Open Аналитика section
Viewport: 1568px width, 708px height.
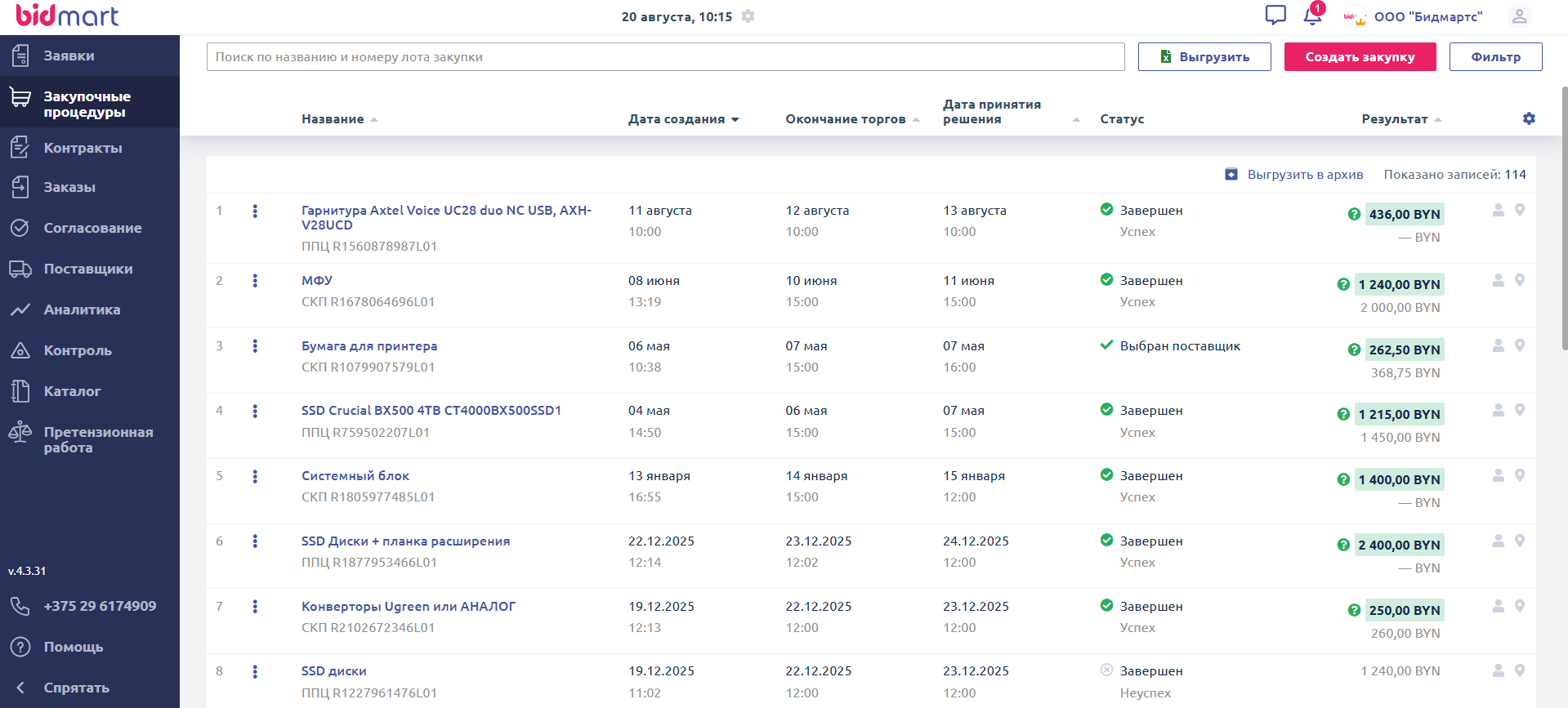click(90, 309)
